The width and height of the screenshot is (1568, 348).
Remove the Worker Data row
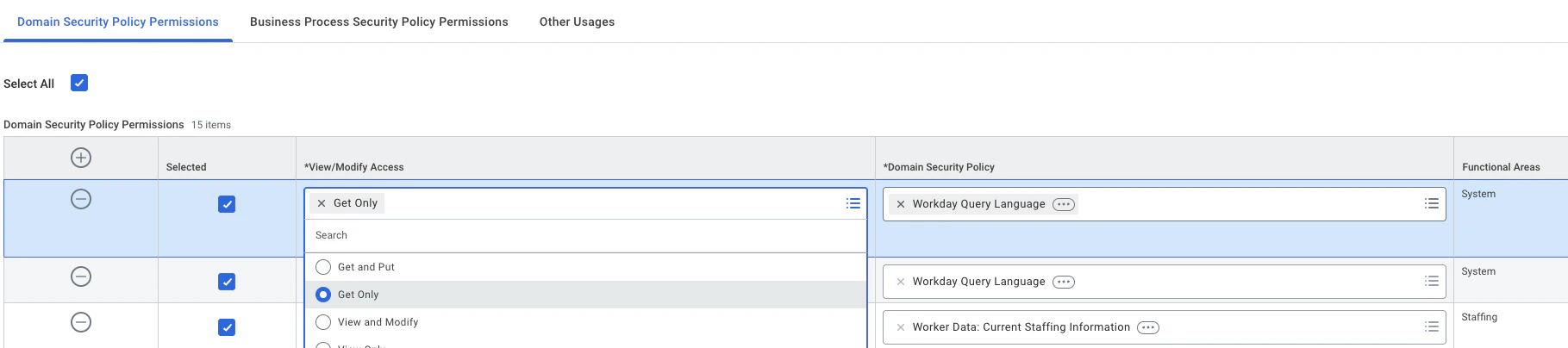(81, 322)
